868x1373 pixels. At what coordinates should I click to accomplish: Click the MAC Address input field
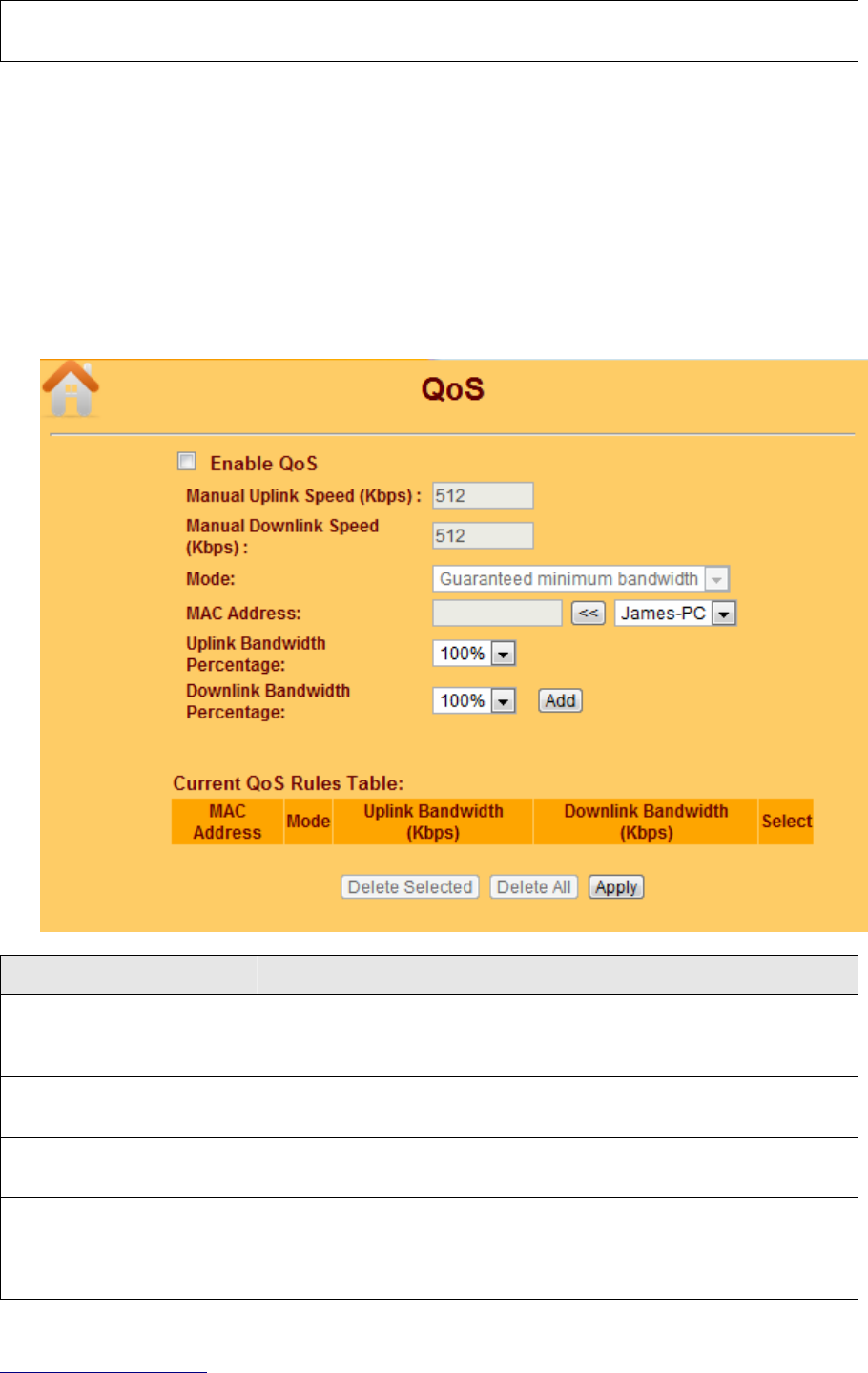pos(497,613)
